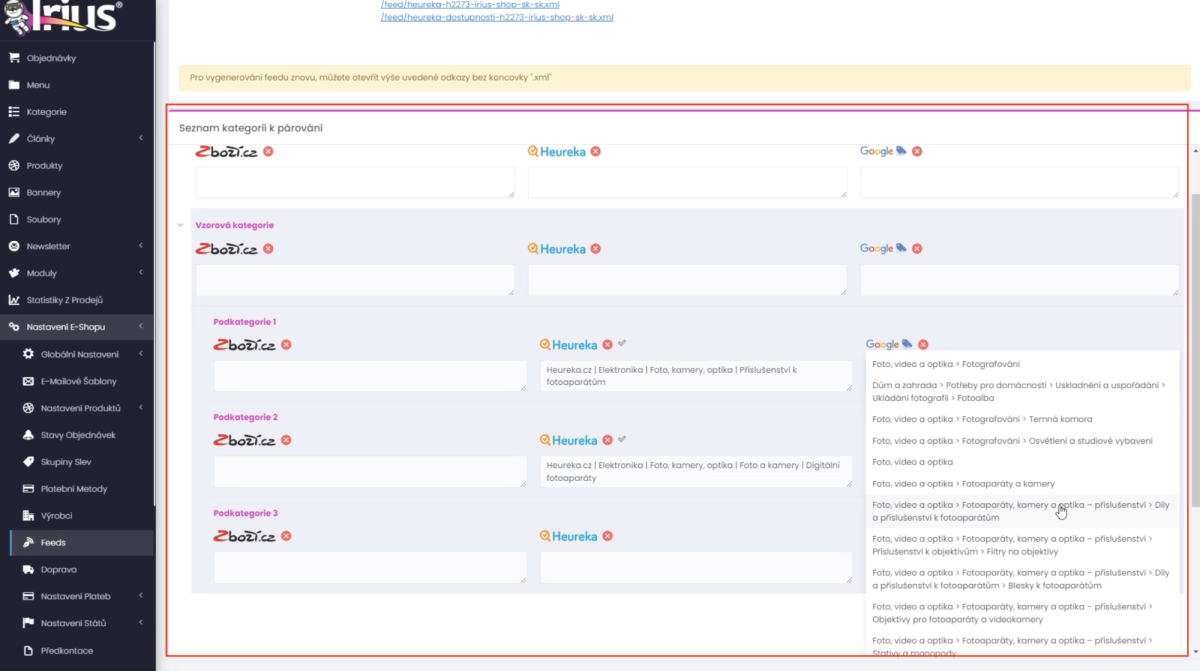Choose suggestion ending with Fotografování
The image size is (1200, 671).
[1022, 364]
